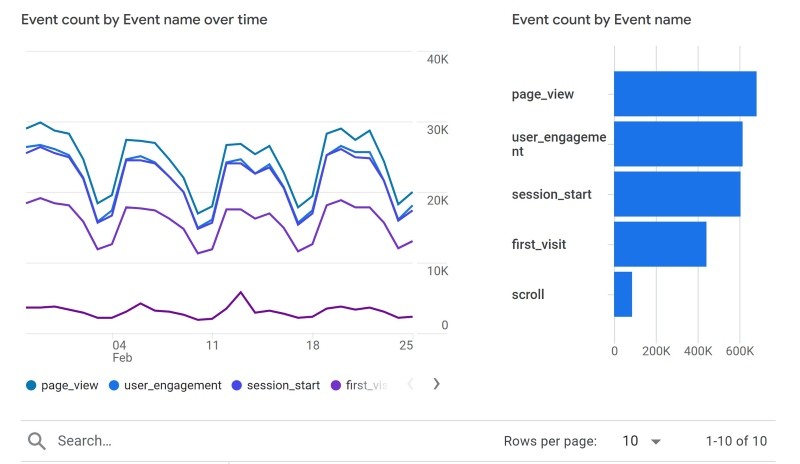
Task: Open the Rows per page dropdown arrow
Action: [656, 441]
